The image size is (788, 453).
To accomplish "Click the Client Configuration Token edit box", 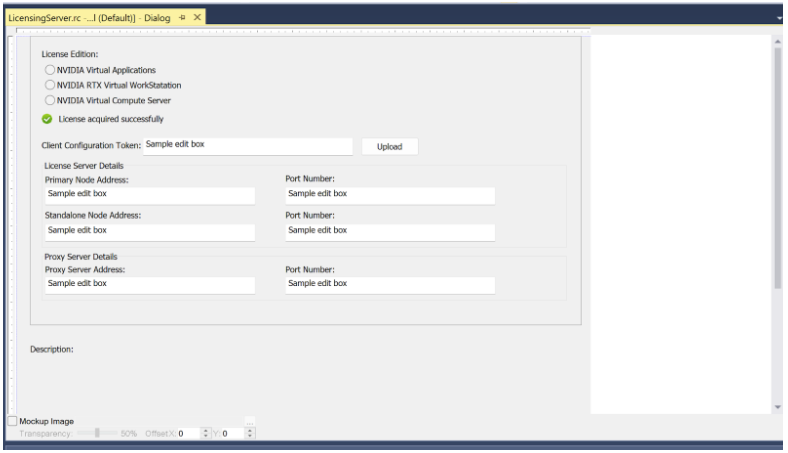I will [x=248, y=146].
